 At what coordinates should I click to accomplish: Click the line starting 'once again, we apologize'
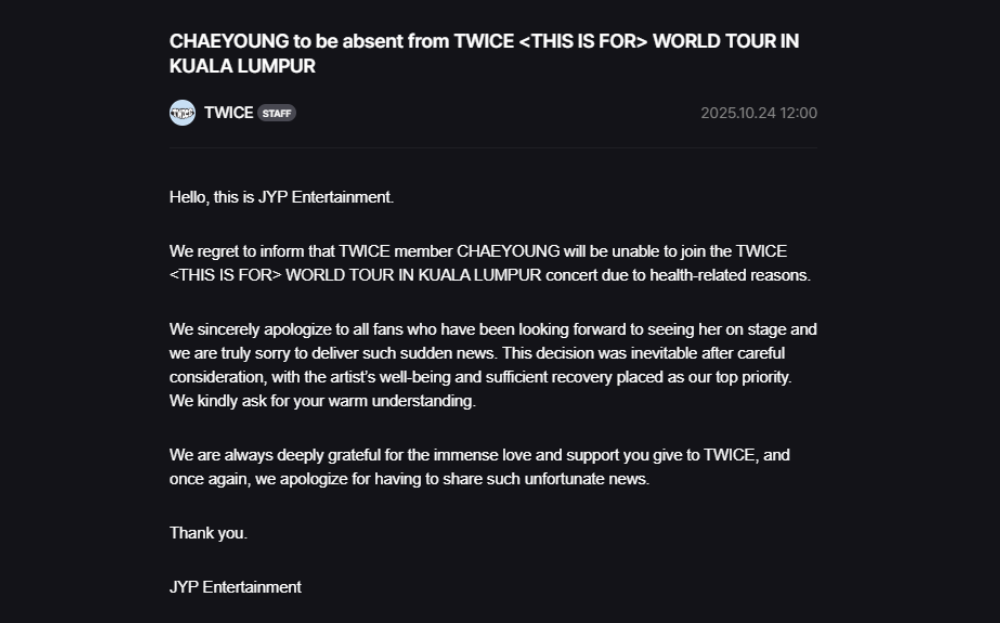tap(409, 479)
